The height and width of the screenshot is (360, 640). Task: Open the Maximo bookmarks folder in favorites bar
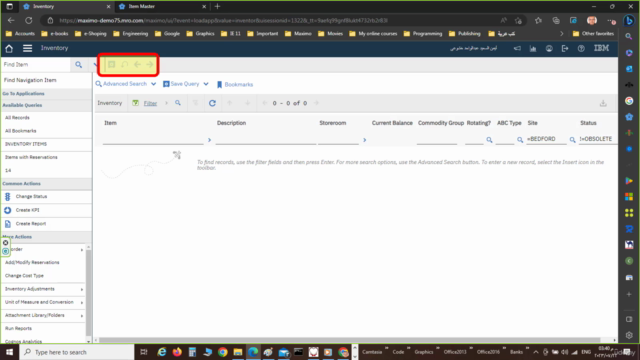click(x=298, y=34)
